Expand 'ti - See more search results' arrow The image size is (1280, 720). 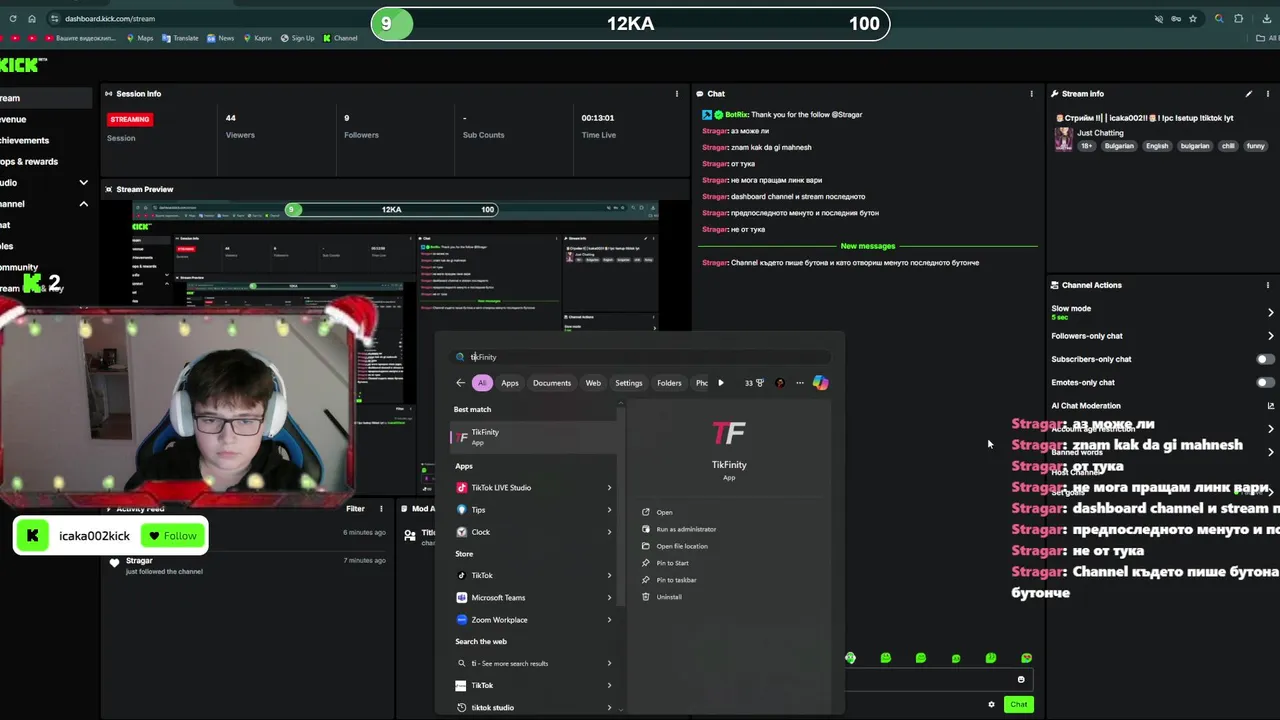click(x=609, y=663)
